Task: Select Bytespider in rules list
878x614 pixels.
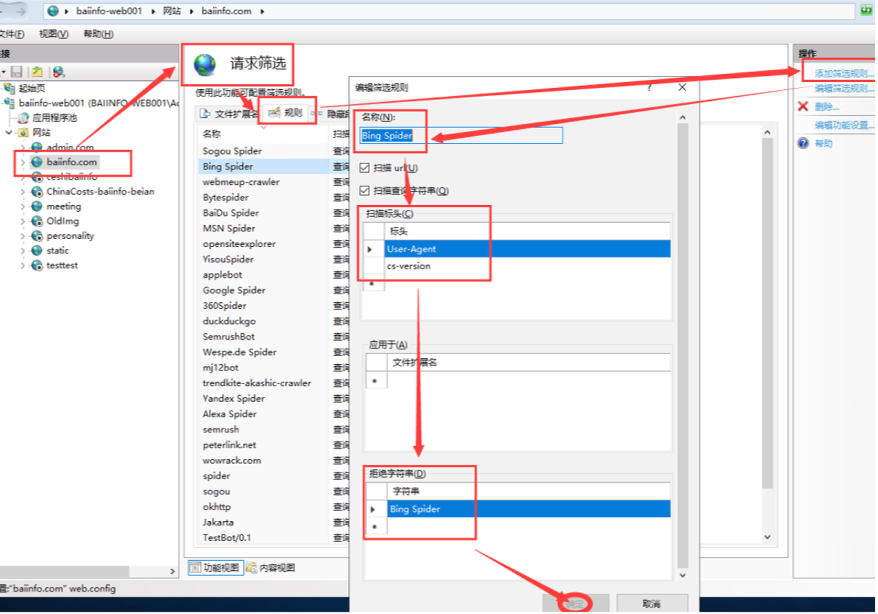Action: [x=226, y=198]
